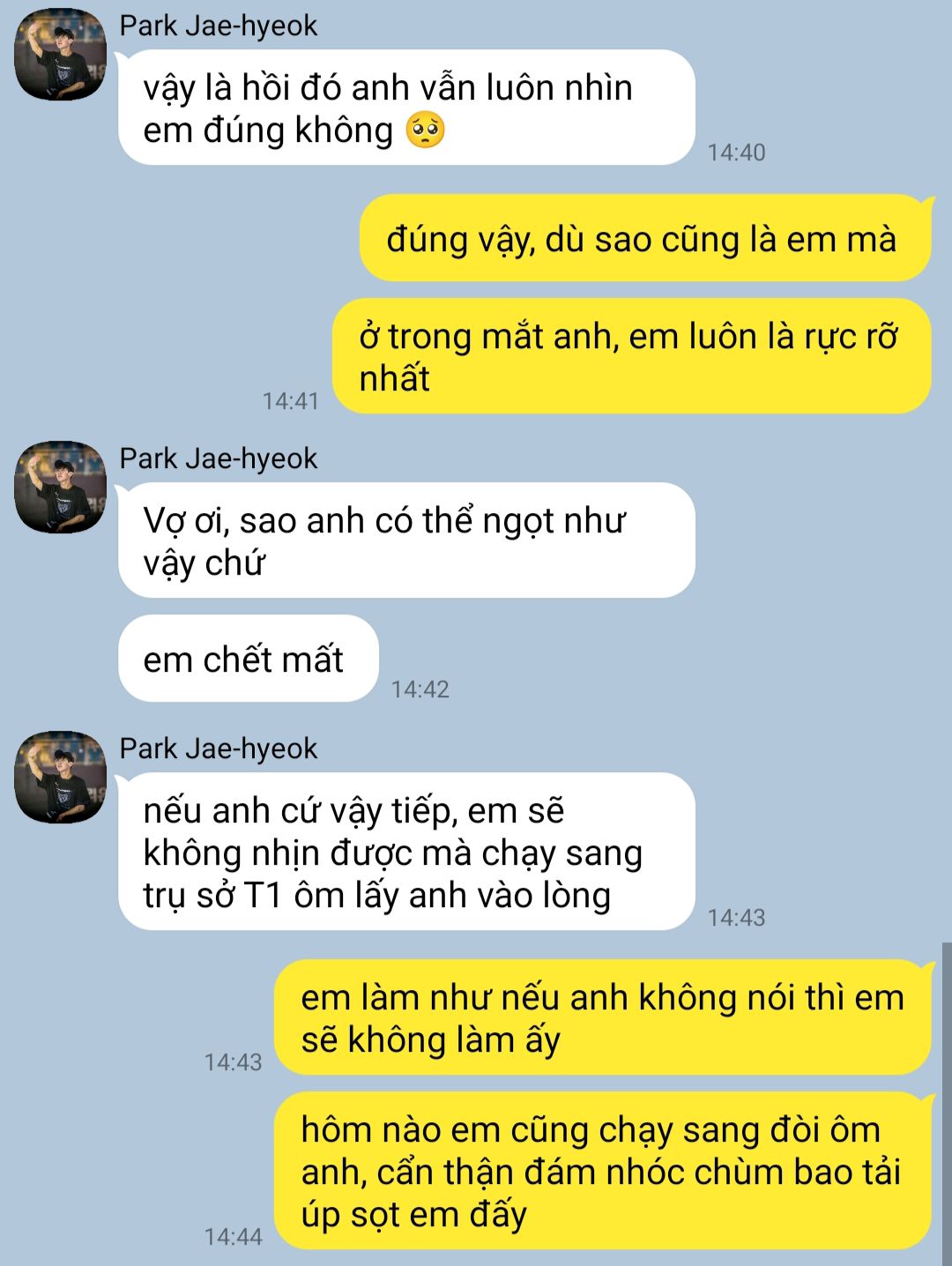The image size is (952, 1266).
Task: Click the 14:40 timestamp
Action: pyautogui.click(x=736, y=152)
